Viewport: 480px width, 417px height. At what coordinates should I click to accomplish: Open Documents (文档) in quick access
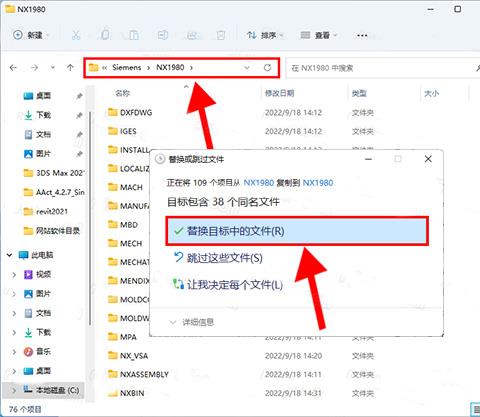pos(37,135)
